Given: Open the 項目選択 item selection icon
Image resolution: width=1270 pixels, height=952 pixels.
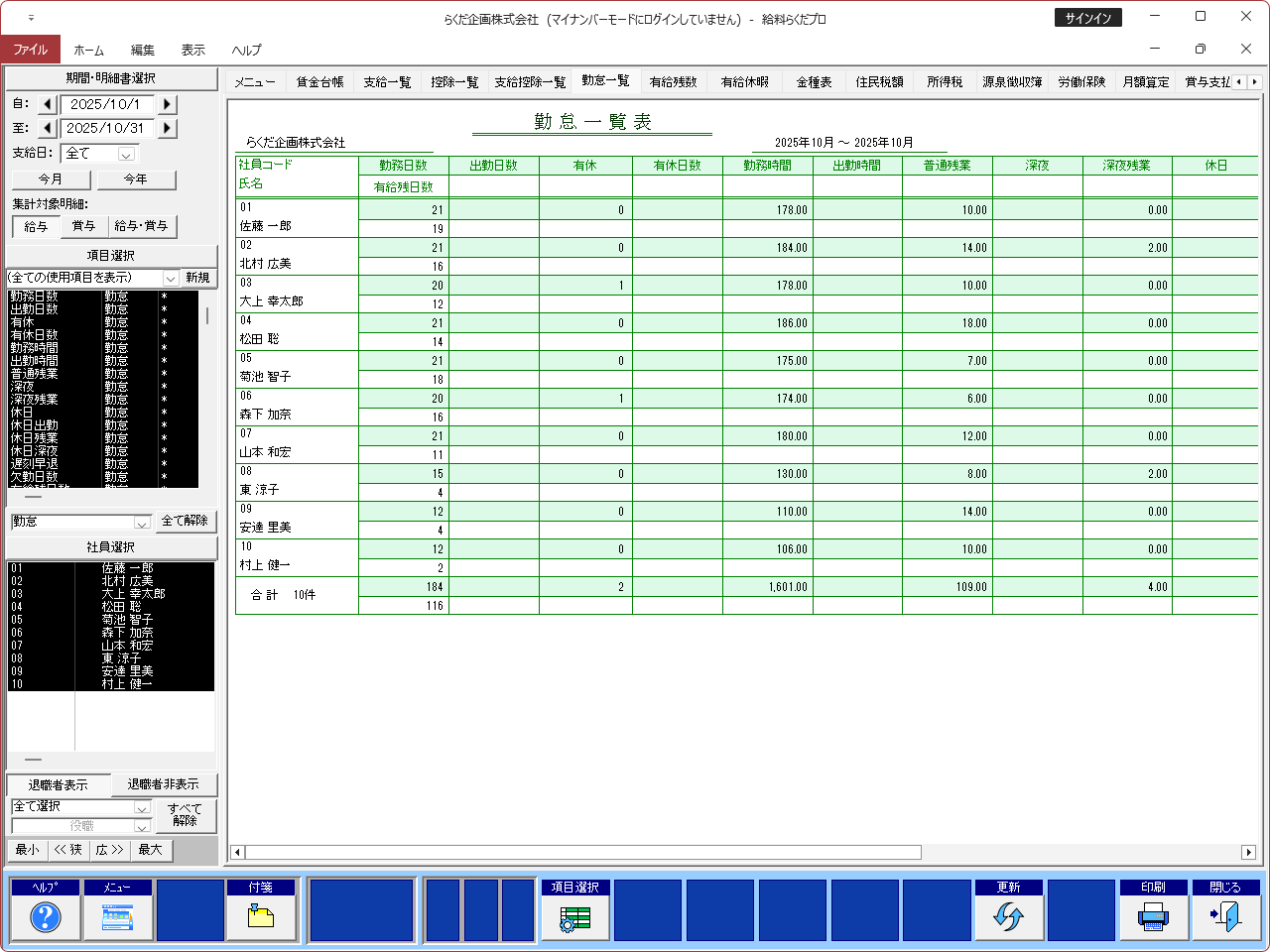Looking at the screenshot, I should coord(575,917).
